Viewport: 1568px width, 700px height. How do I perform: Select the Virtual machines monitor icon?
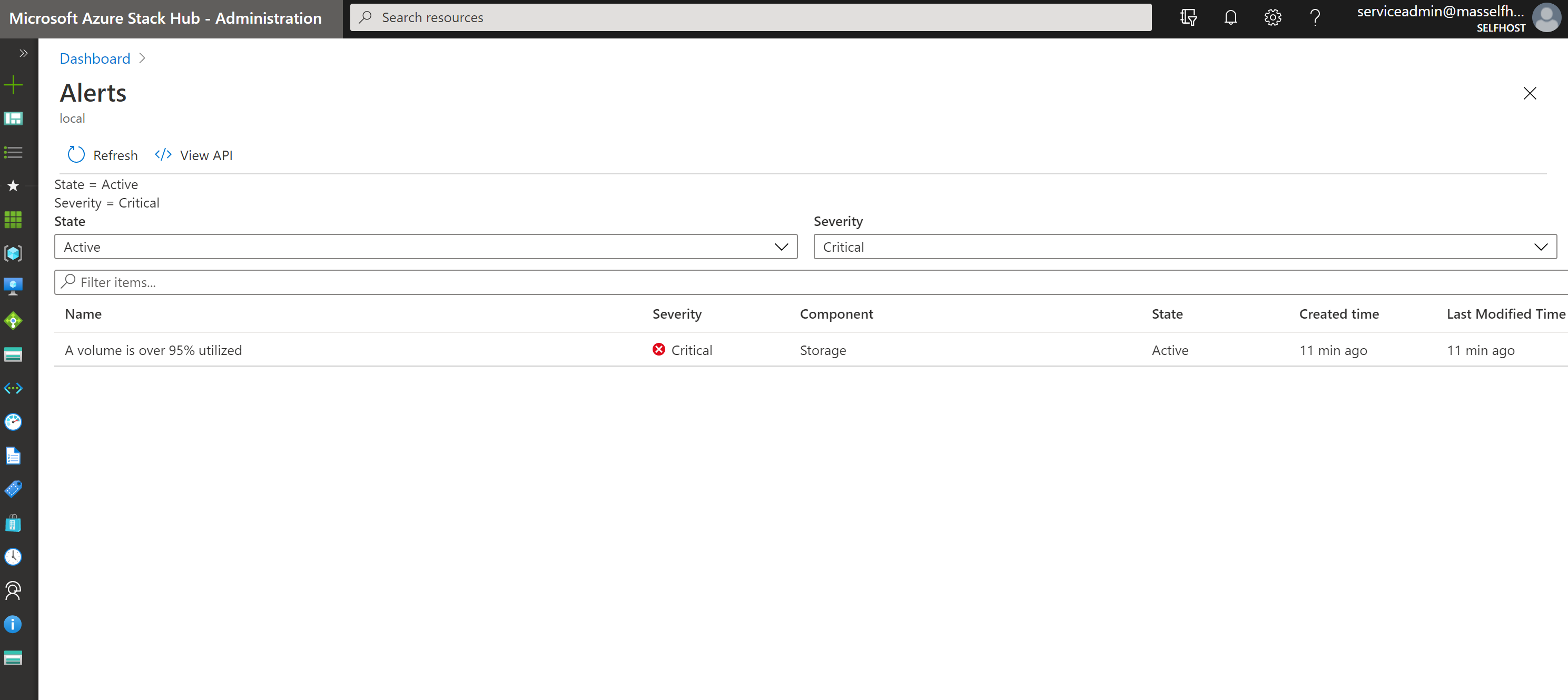[13, 285]
